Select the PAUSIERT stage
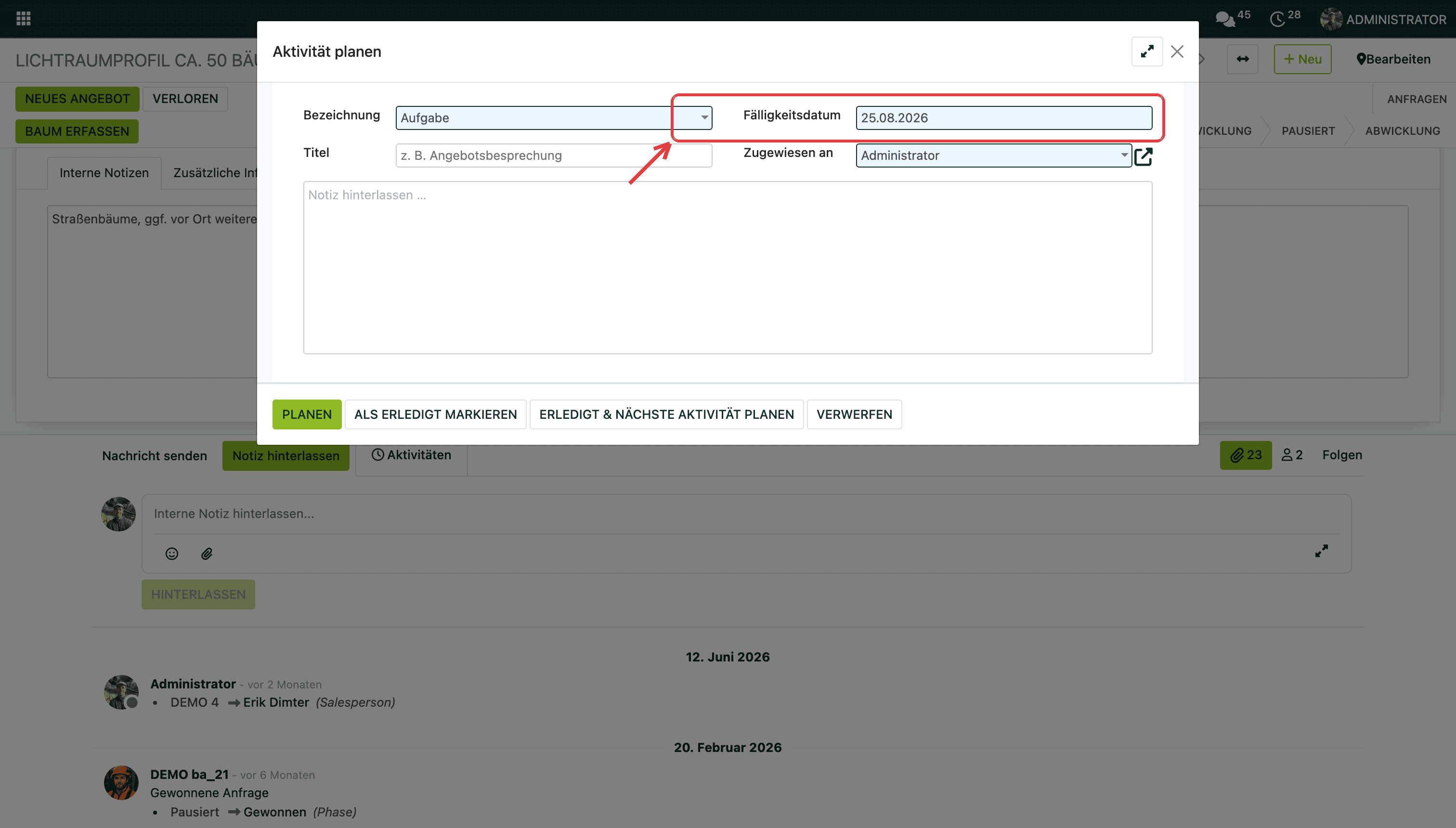Screen dimensions: 1456x828 pyautogui.click(x=1308, y=131)
